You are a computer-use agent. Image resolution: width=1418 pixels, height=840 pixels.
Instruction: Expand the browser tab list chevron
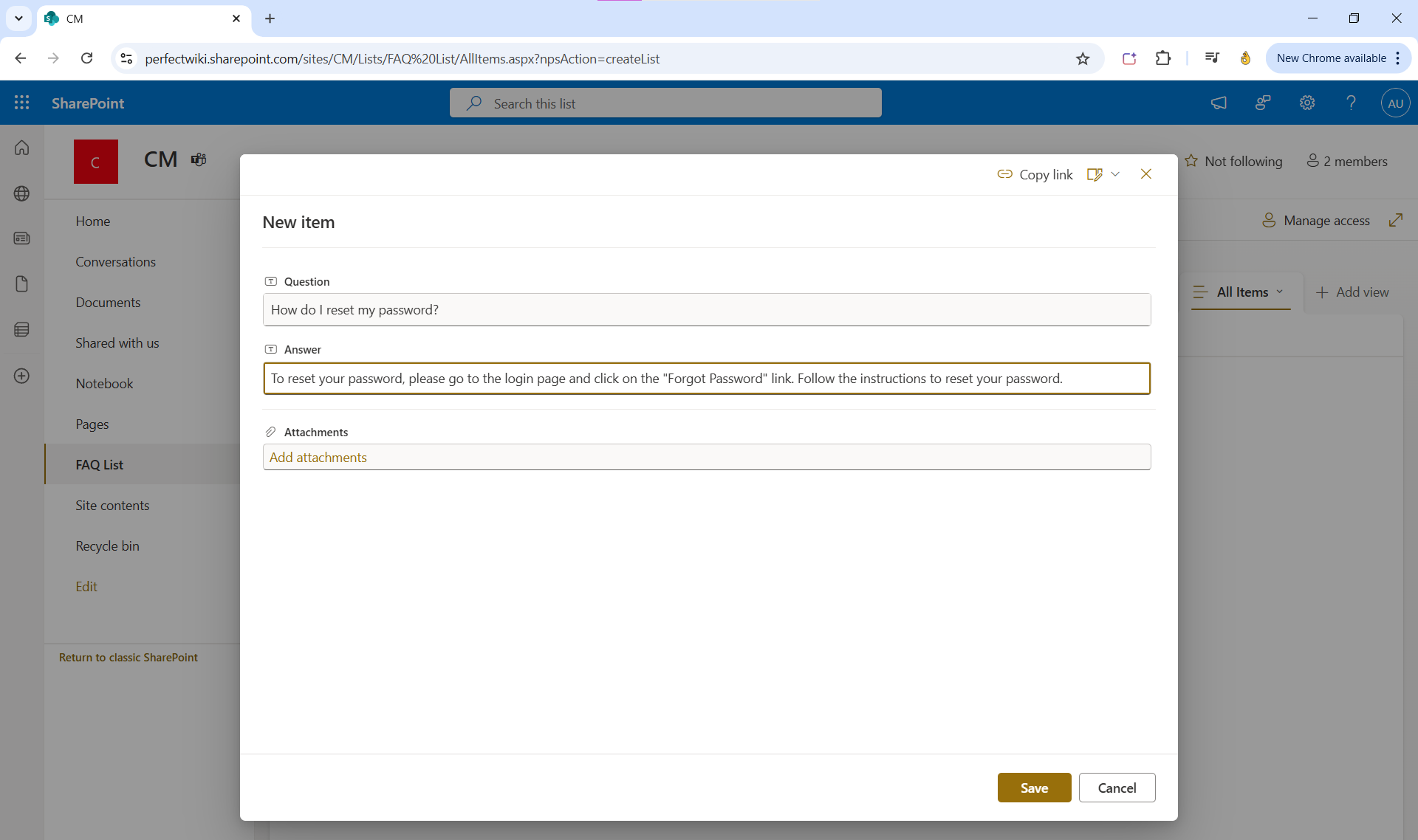[x=18, y=18]
